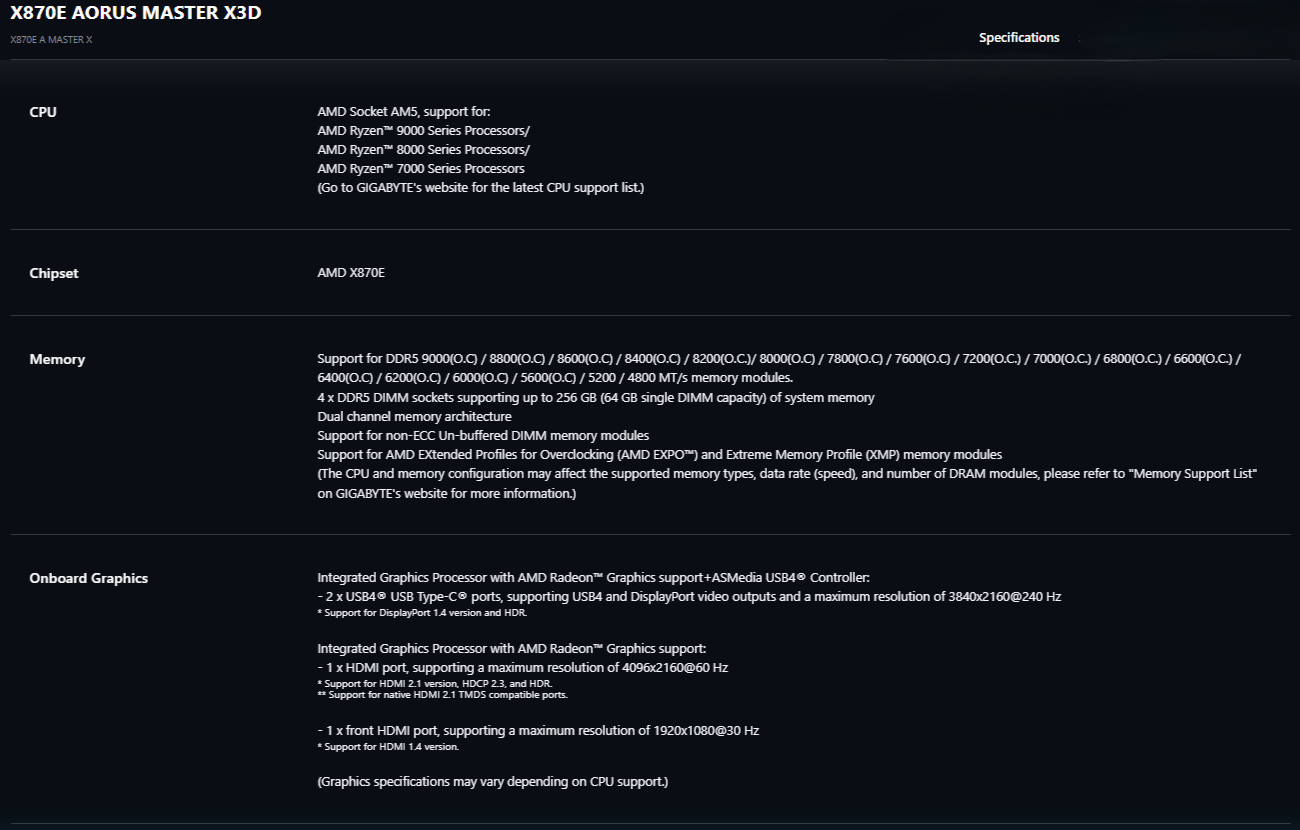Screen dimensions: 1300x830
Task: Click the Ryzen 9000 Series Processors line
Action: click(424, 131)
